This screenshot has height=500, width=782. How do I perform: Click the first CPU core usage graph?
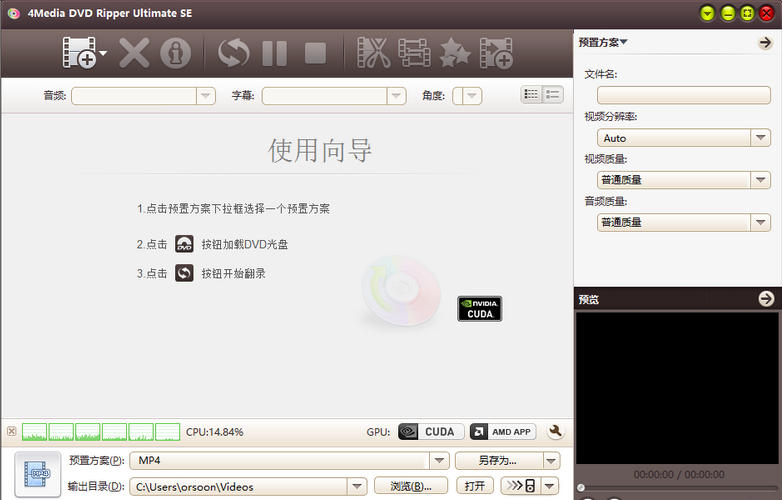click(34, 432)
